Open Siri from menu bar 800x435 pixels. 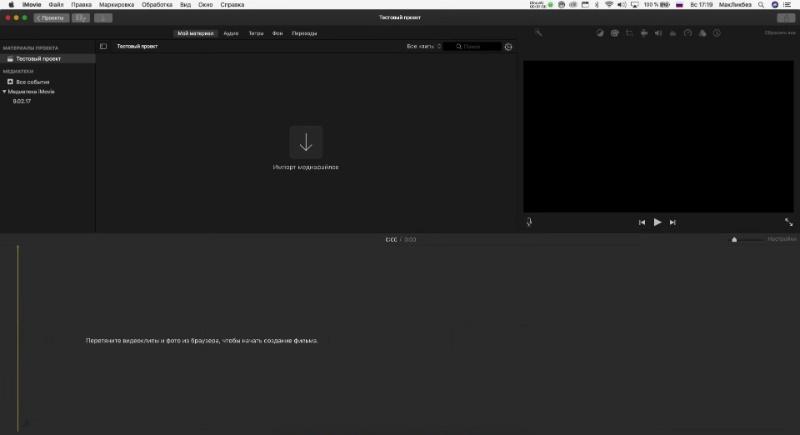click(x=774, y=5)
